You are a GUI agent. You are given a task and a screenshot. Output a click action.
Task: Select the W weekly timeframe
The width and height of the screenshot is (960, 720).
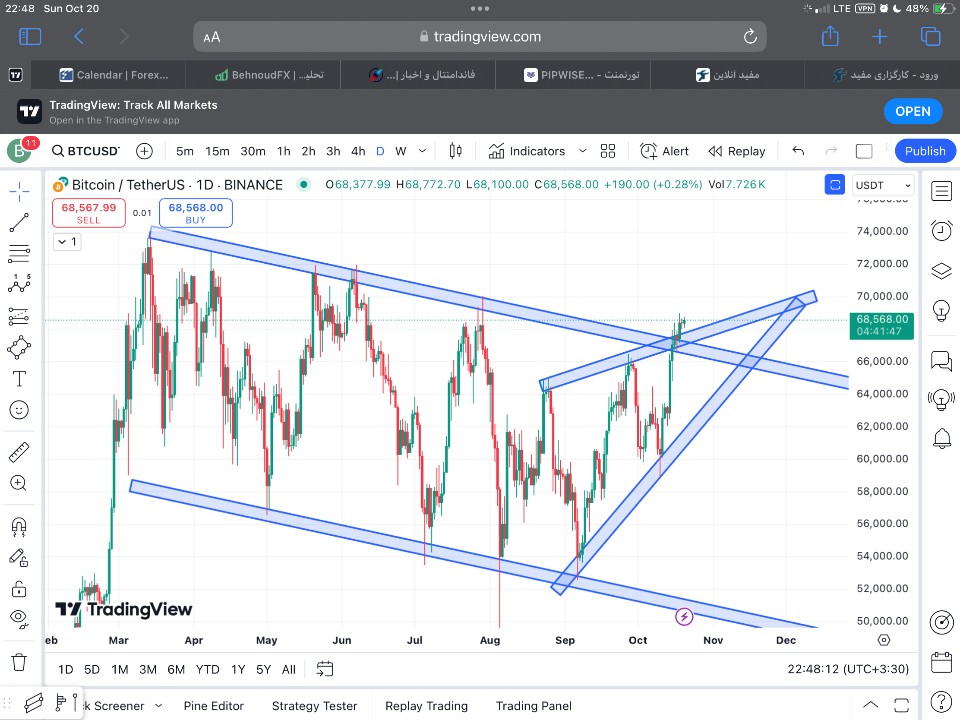400,151
